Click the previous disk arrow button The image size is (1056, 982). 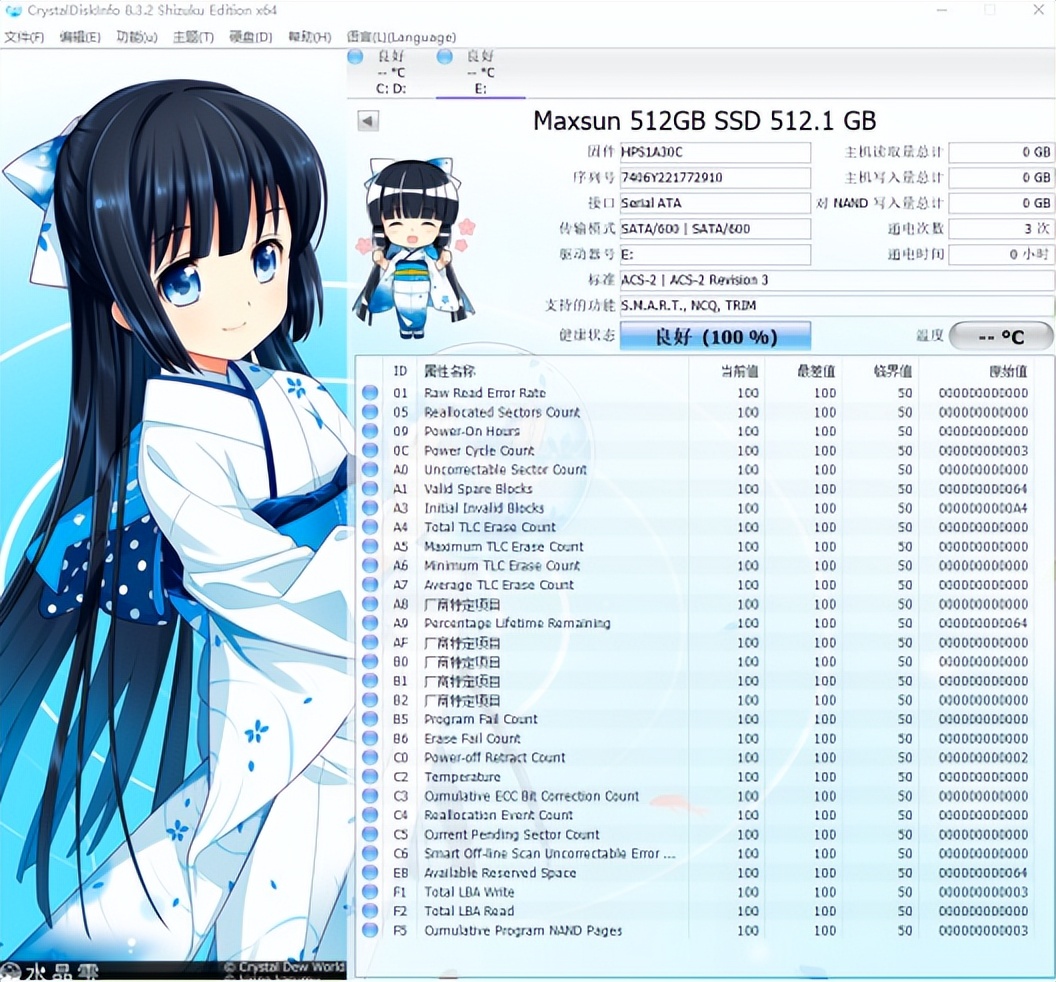pos(368,121)
